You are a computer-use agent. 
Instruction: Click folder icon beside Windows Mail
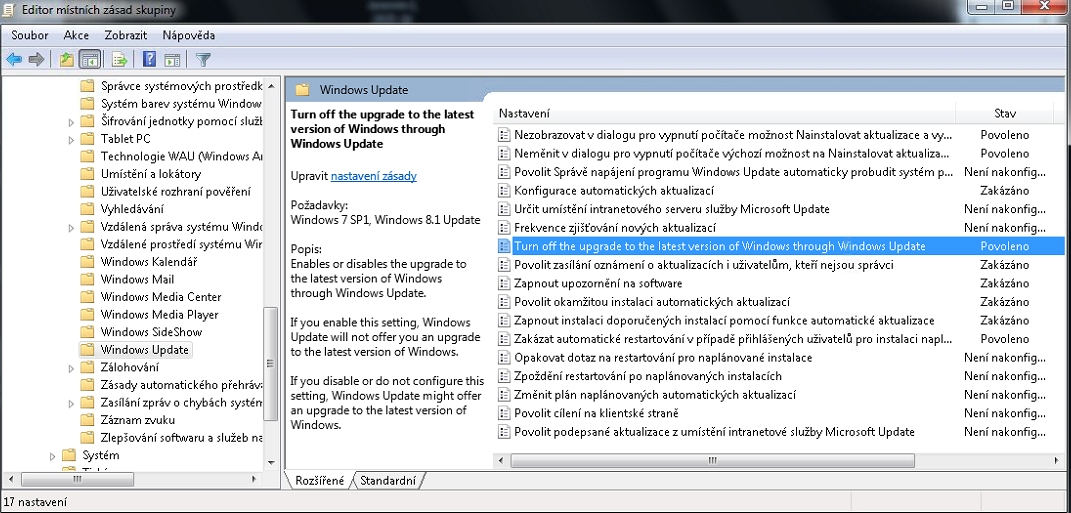(x=87, y=279)
